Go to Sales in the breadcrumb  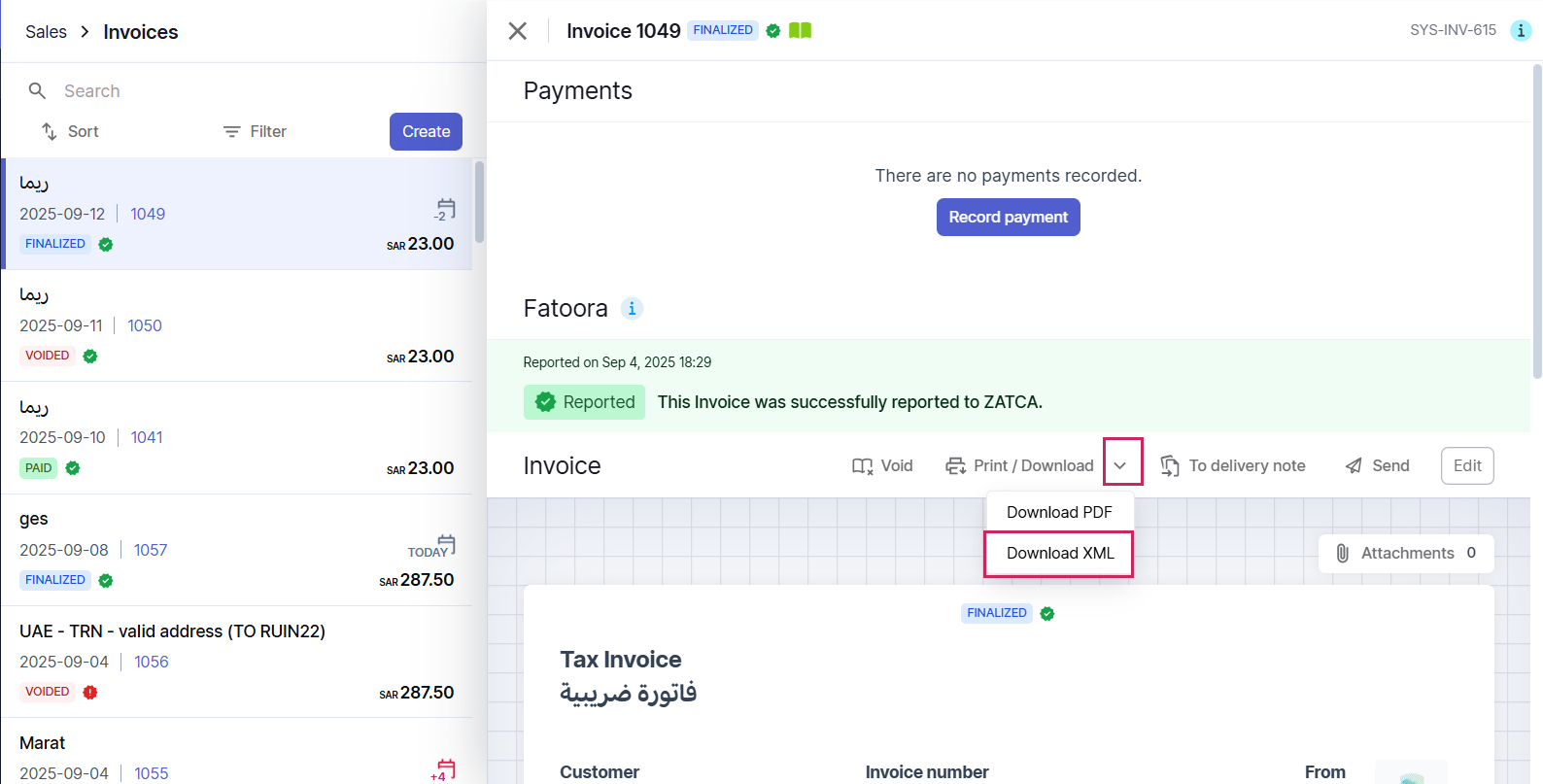pos(46,32)
